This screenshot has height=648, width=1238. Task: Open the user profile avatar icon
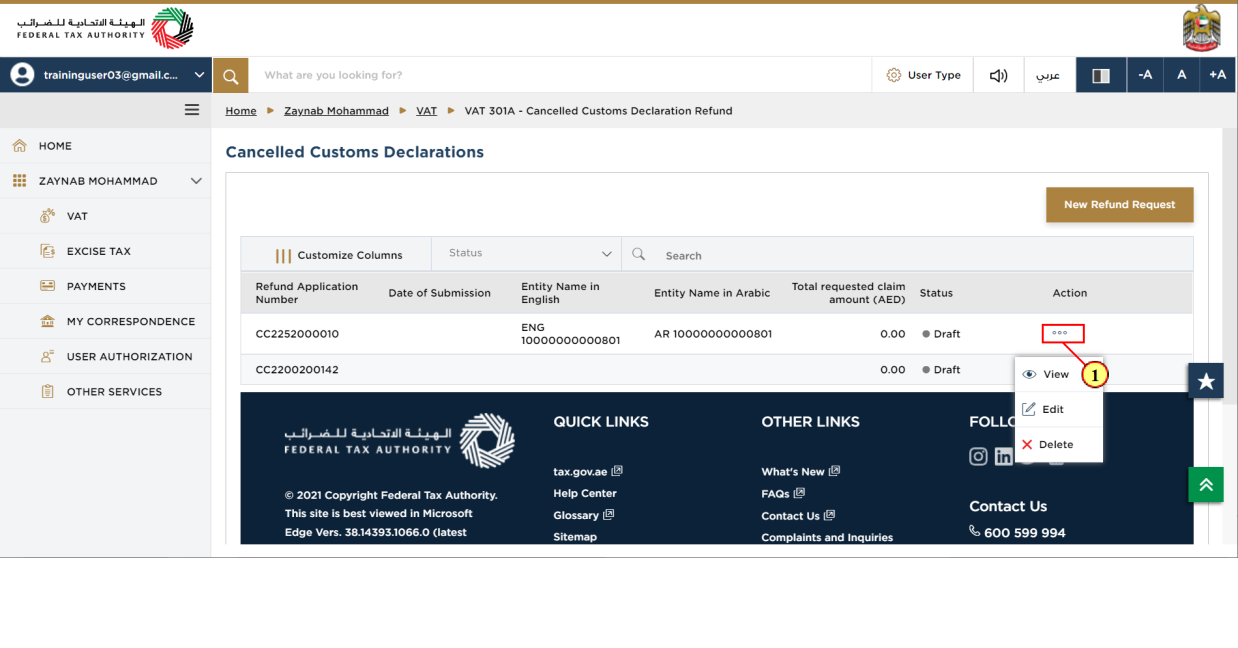[x=22, y=75]
